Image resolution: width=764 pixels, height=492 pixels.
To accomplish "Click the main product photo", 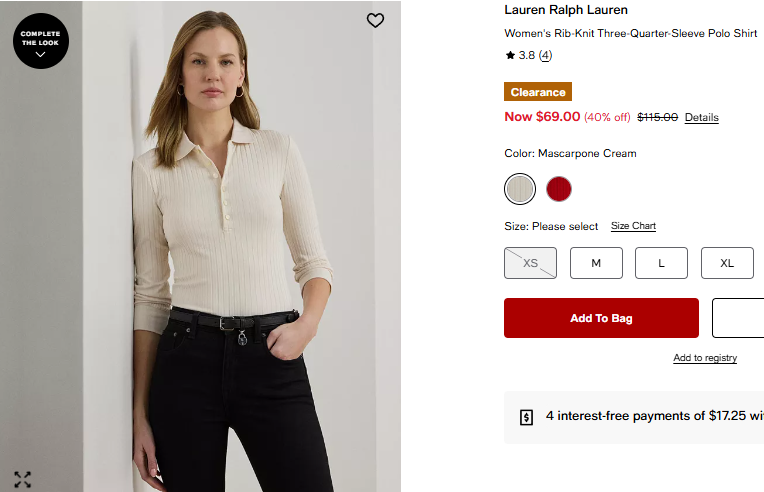I will 230,250.
